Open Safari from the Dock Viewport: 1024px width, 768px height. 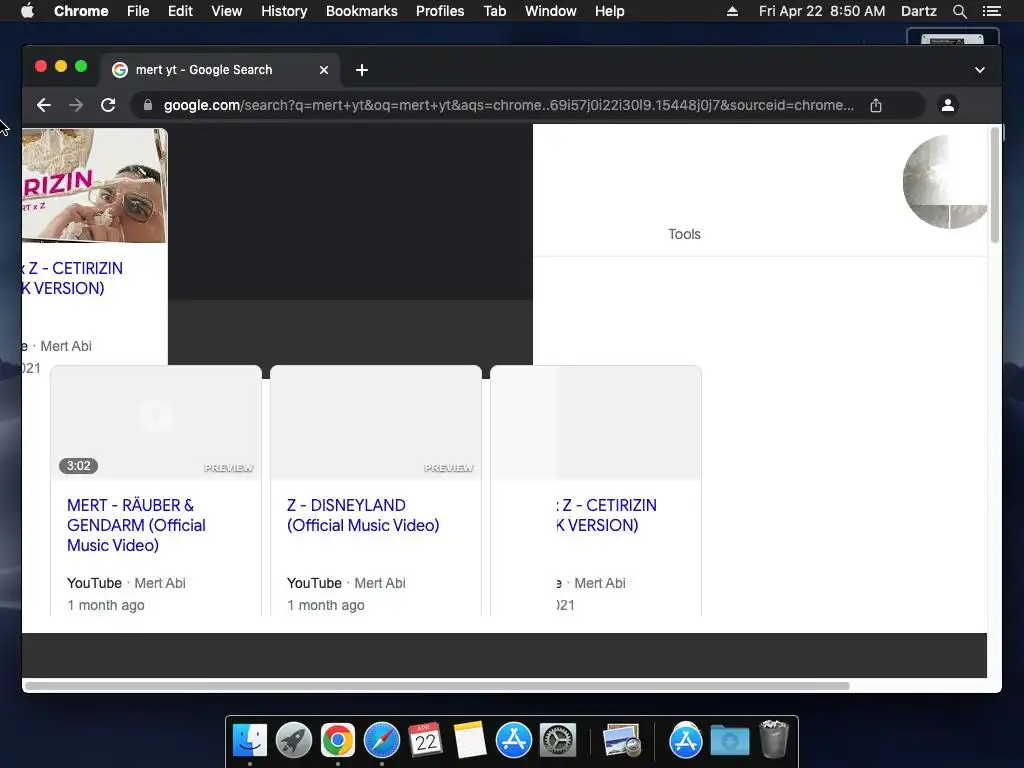pos(381,741)
